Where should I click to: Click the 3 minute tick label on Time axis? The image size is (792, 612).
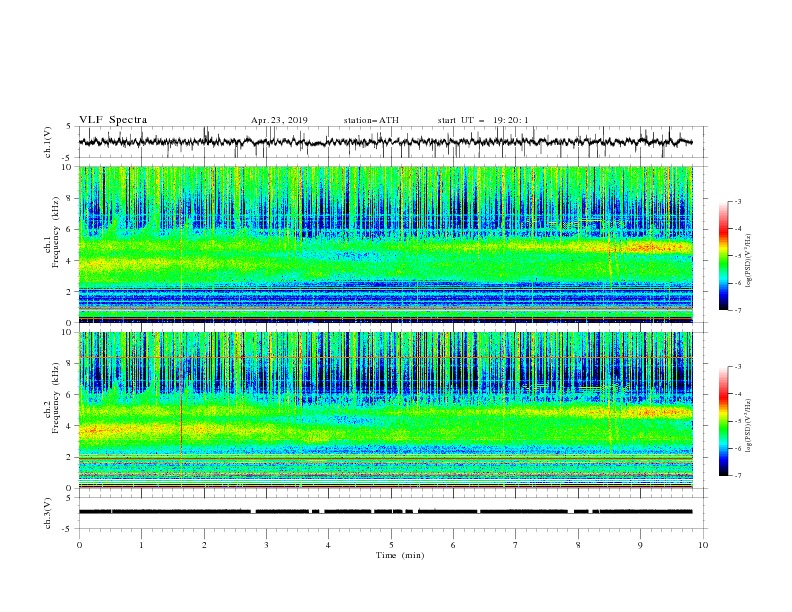point(266,545)
